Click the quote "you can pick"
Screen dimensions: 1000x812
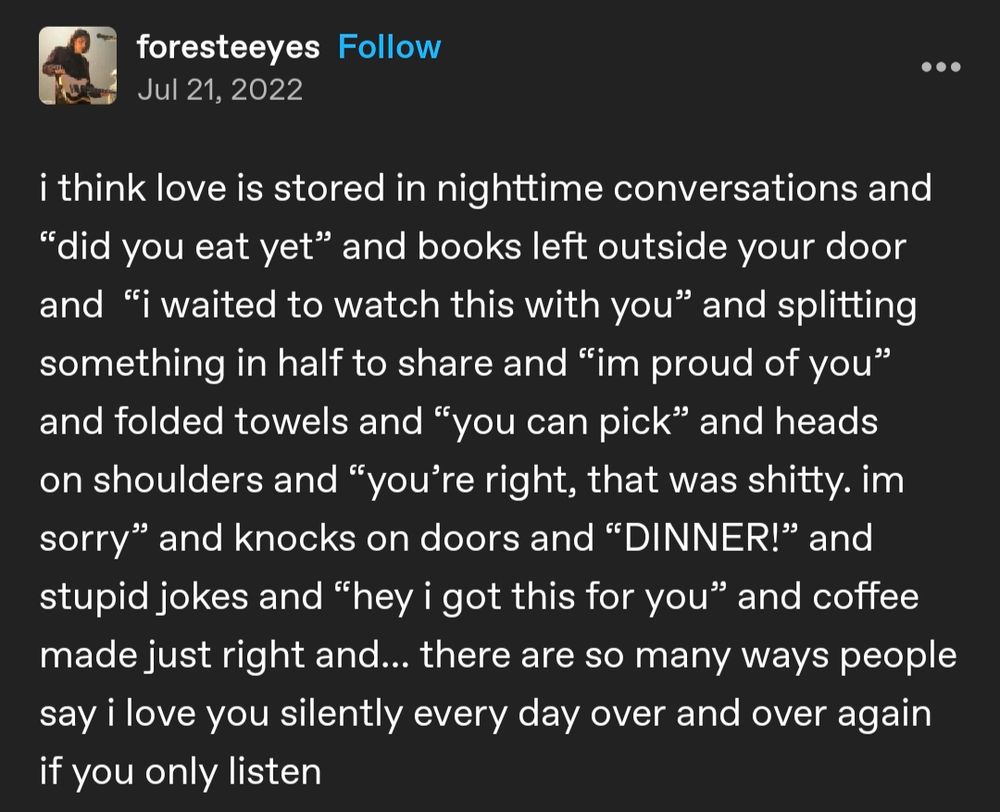561,423
